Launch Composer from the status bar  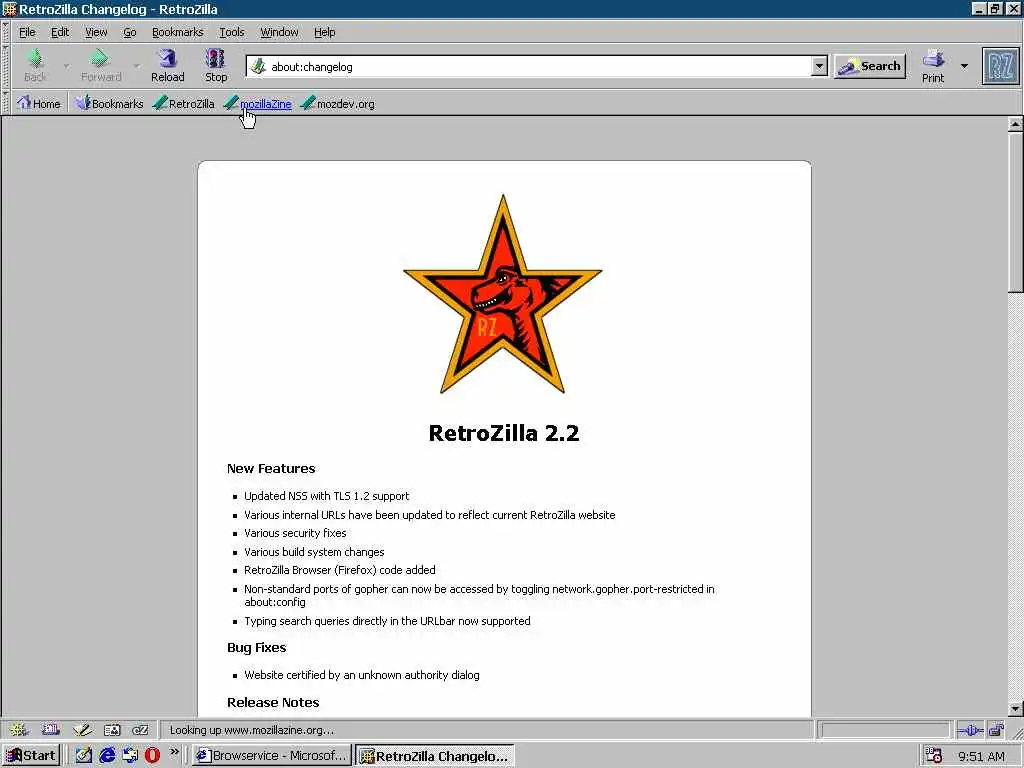(x=82, y=730)
